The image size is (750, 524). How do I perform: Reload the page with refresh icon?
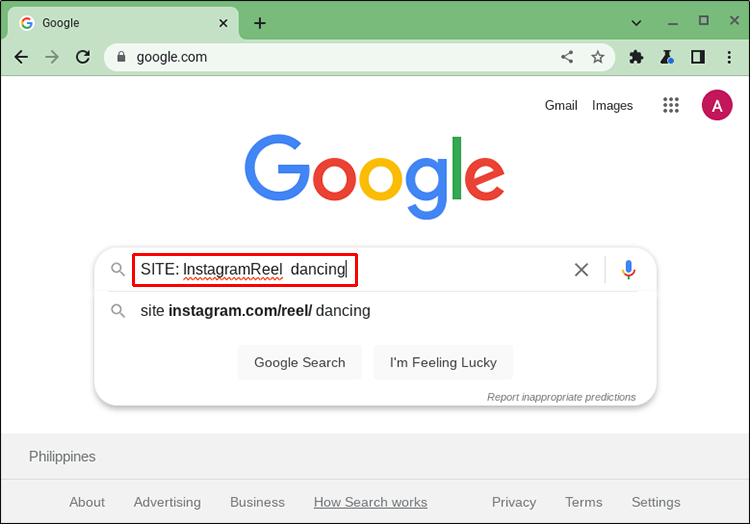click(x=83, y=57)
